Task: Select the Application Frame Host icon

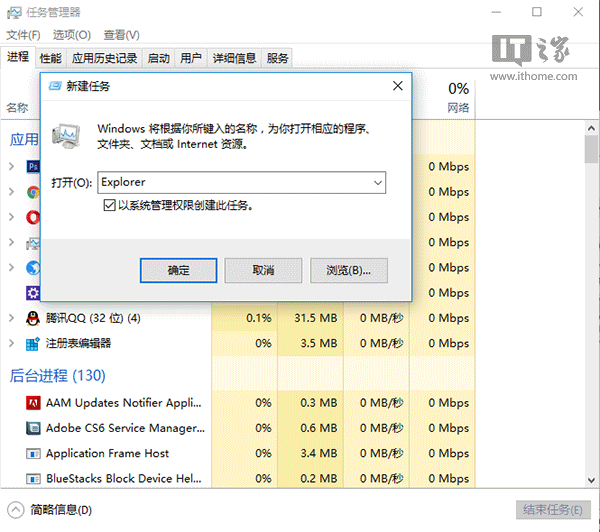Action: click(x=33, y=453)
